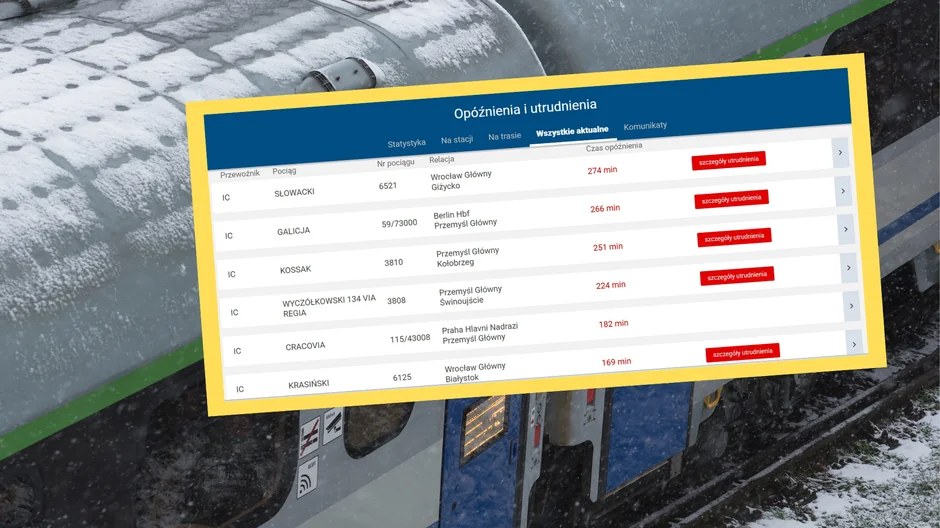The width and height of the screenshot is (940, 528).
Task: Click the Przewoźnik column header
Action: tap(240, 174)
